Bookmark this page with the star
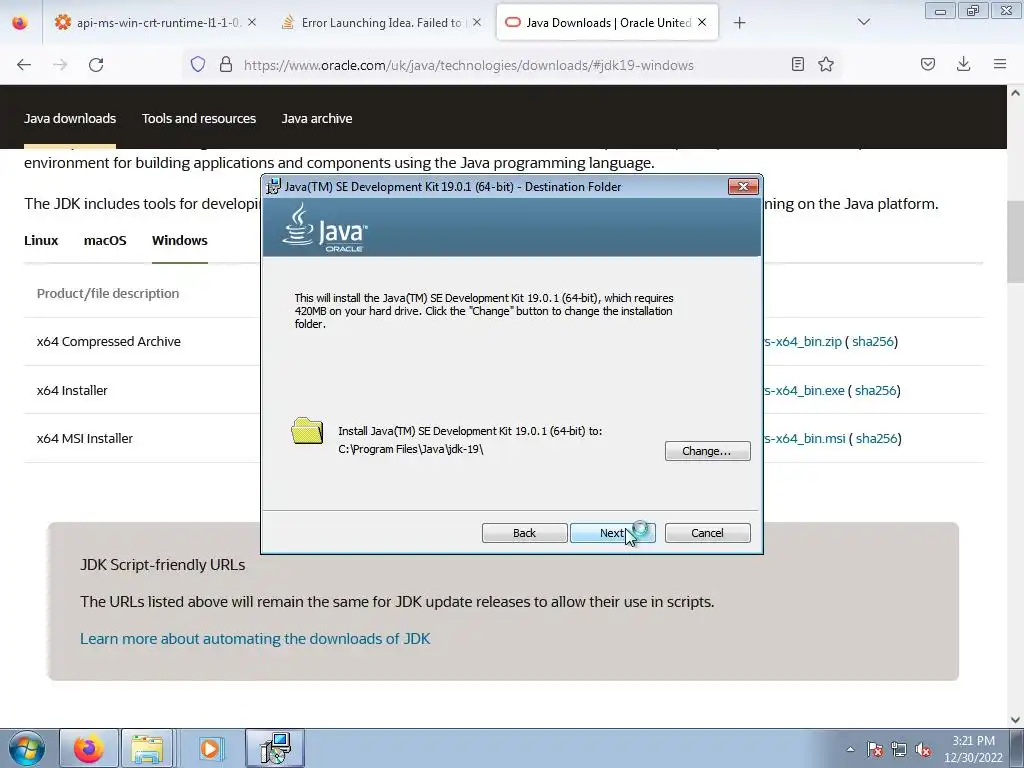The image size is (1024, 768). [826, 64]
